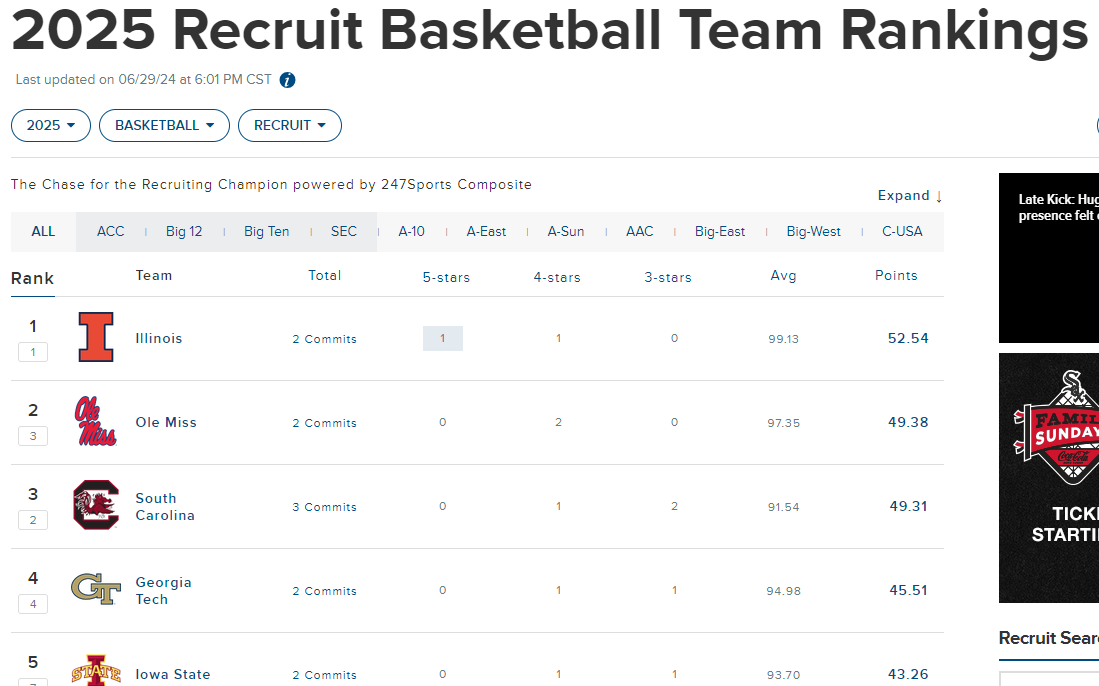Image resolution: width=1099 pixels, height=686 pixels.
Task: Click Illinois highlighted 5-stars count
Action: click(x=442, y=338)
